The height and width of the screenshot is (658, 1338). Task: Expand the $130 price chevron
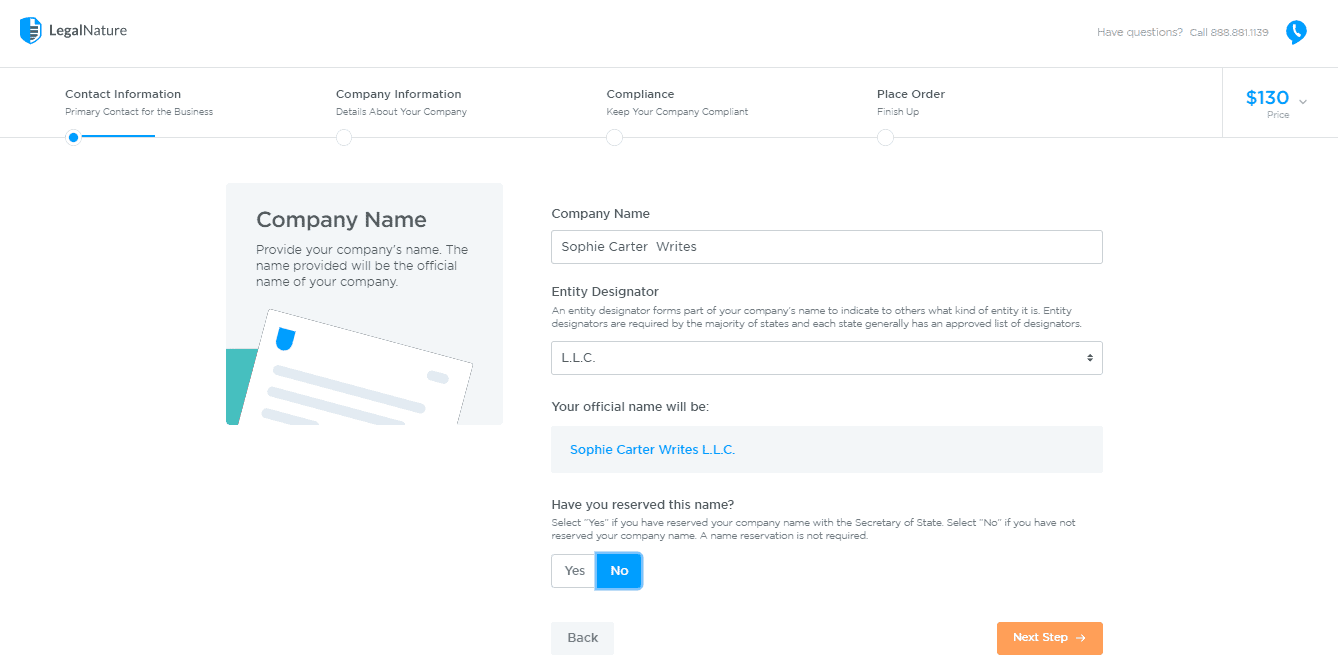(1303, 102)
